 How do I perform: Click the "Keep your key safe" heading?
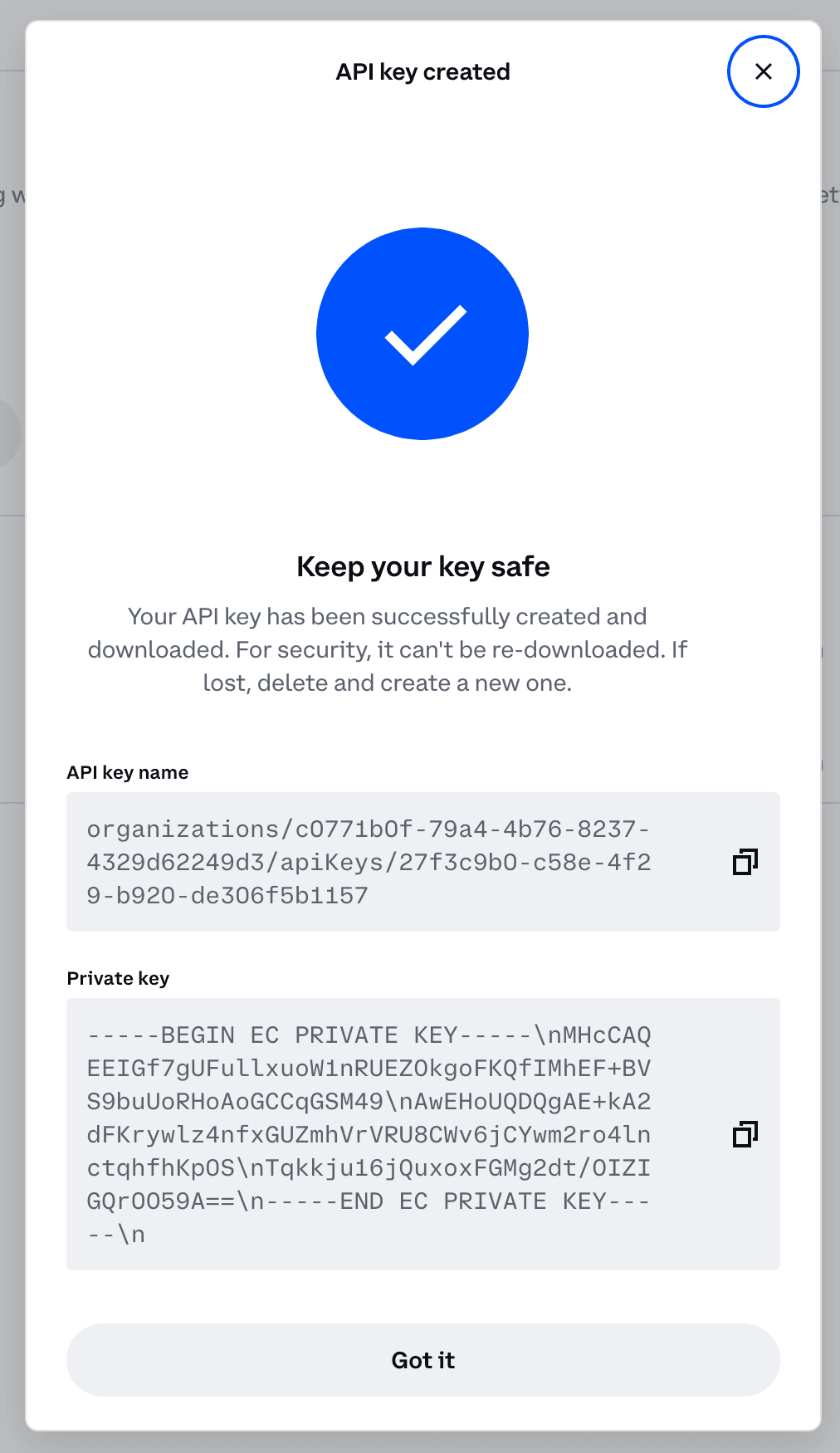[x=422, y=567]
